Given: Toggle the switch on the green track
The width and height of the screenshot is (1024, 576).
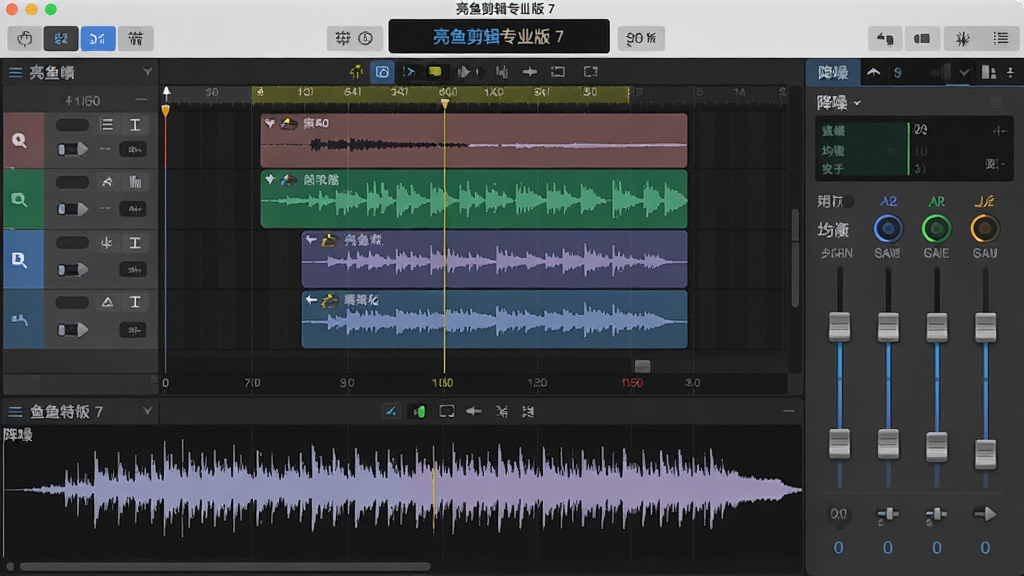Looking at the screenshot, I should point(72,209).
